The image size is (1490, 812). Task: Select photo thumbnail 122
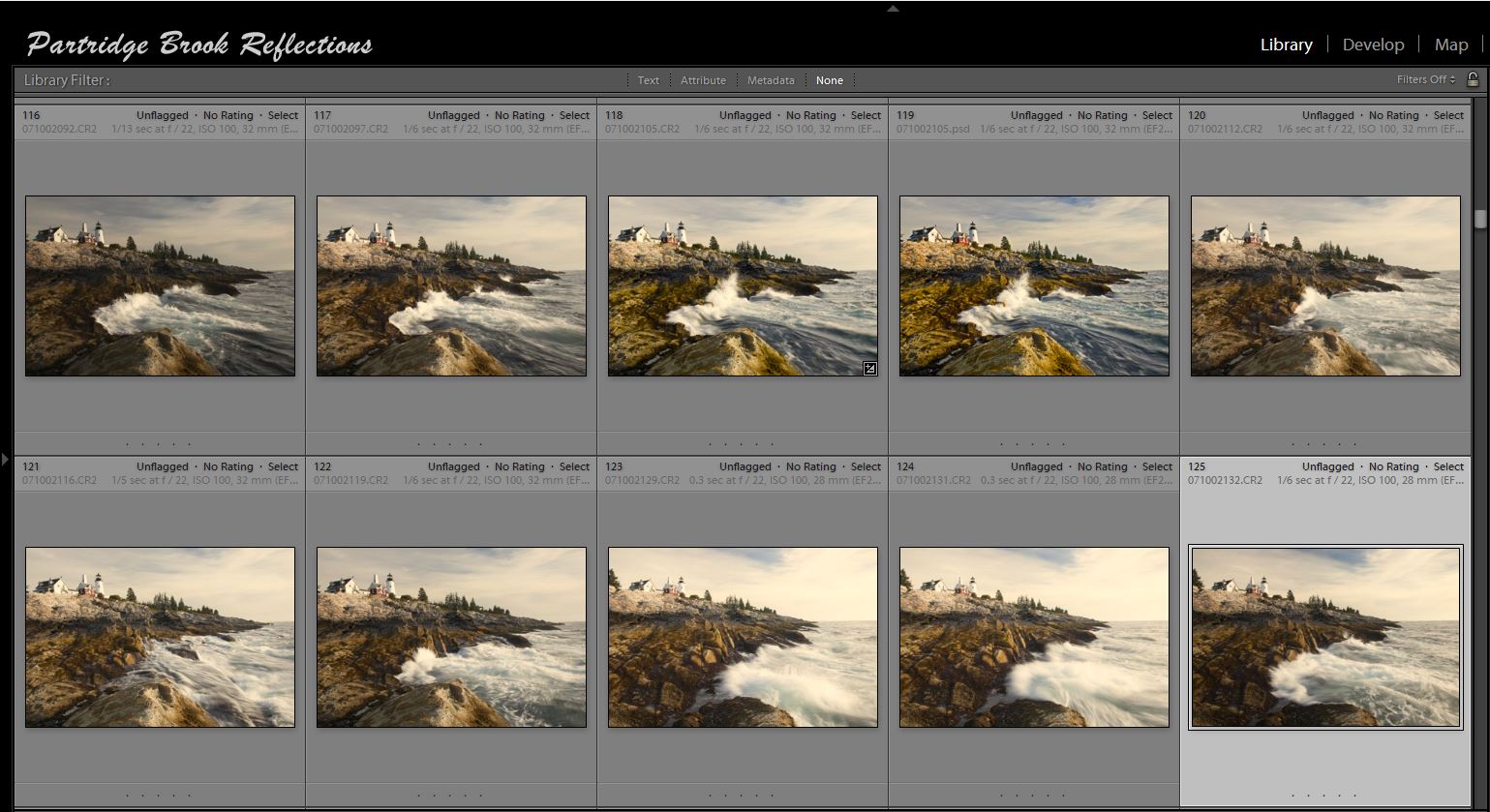tap(451, 638)
